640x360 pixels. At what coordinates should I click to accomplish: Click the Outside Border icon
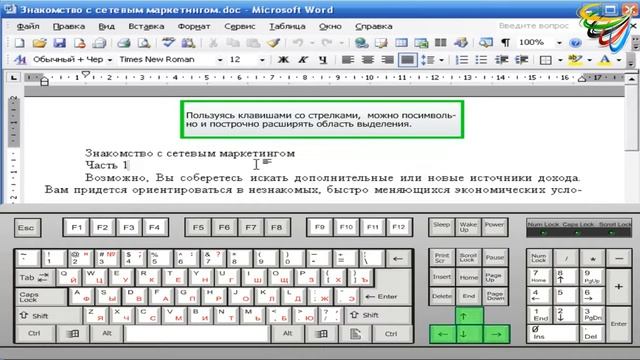pos(546,60)
